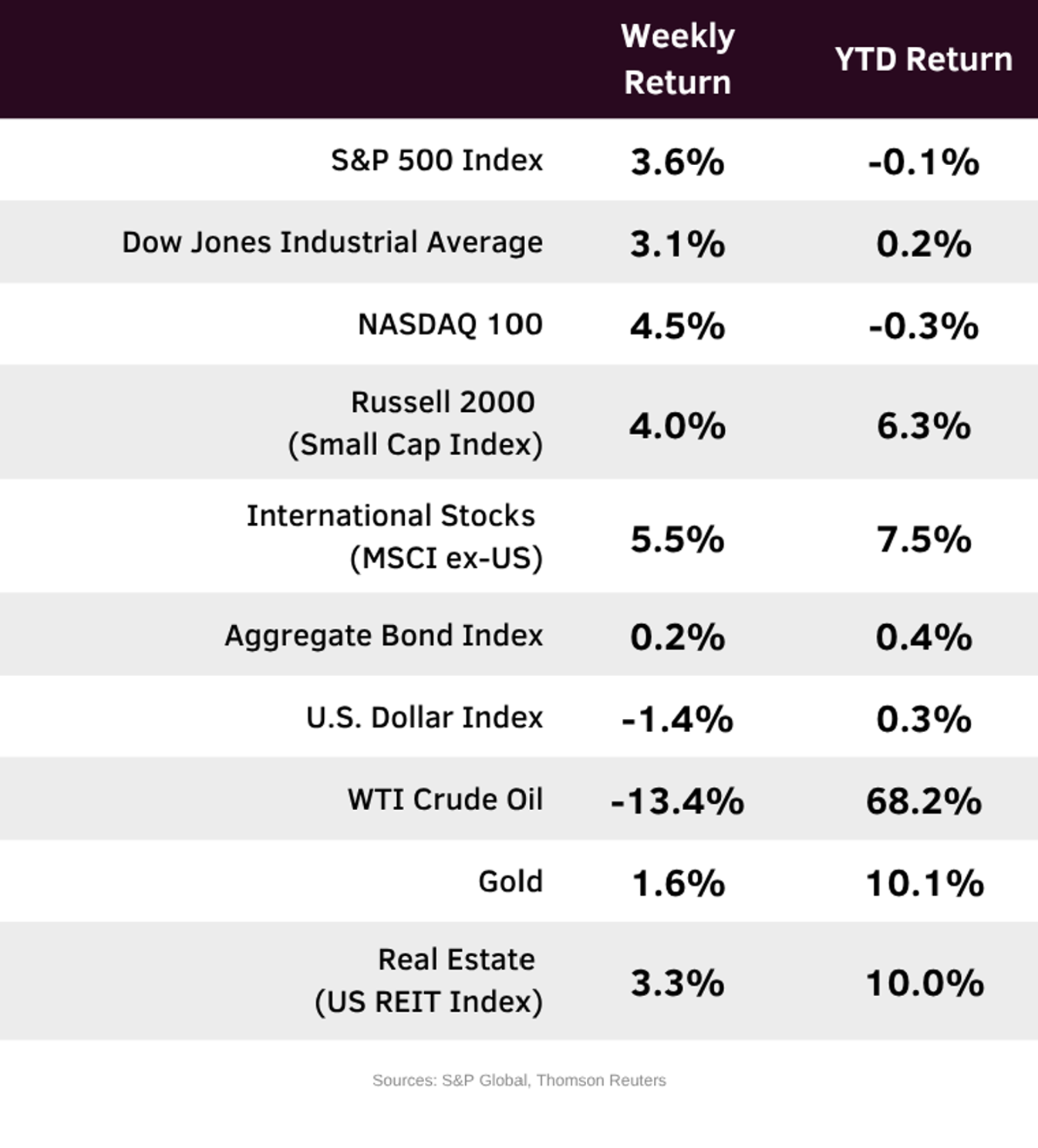Select WTI Crude Oil YTD value 68.2%
The image size is (1038, 1148).
tap(923, 801)
